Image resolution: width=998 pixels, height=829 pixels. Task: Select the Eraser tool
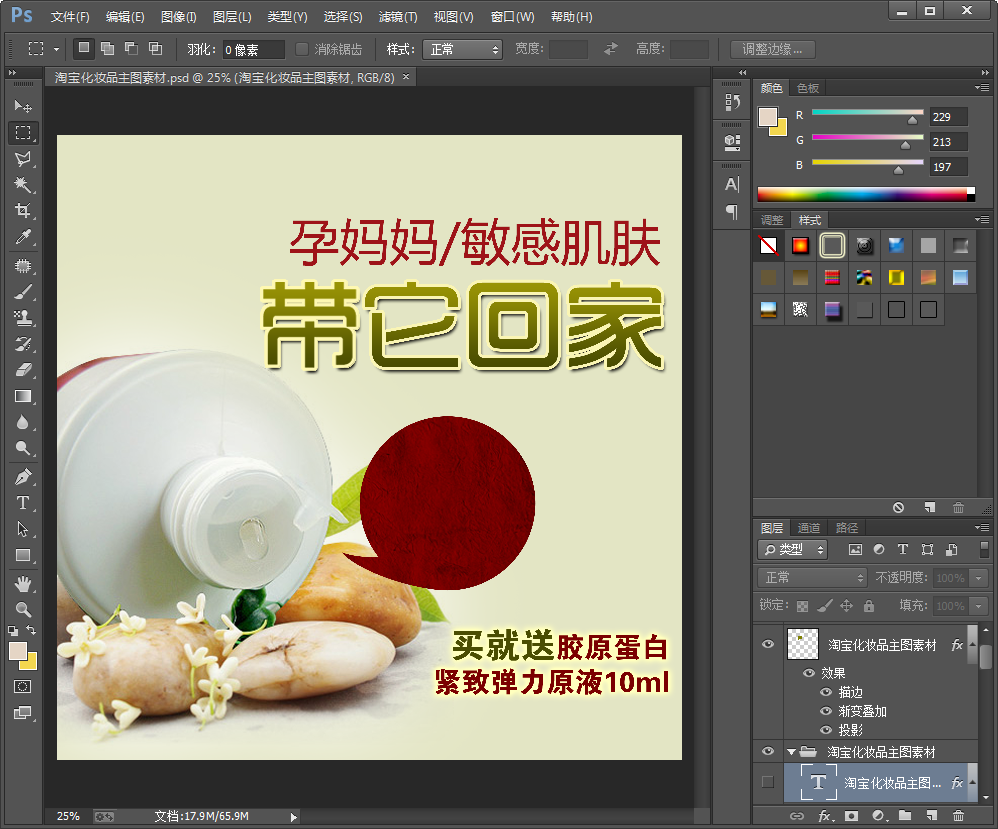point(23,370)
